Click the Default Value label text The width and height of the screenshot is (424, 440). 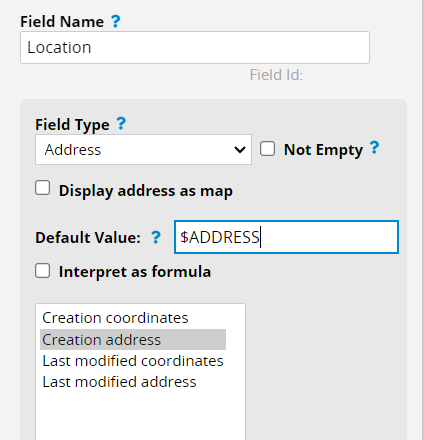coord(88,238)
